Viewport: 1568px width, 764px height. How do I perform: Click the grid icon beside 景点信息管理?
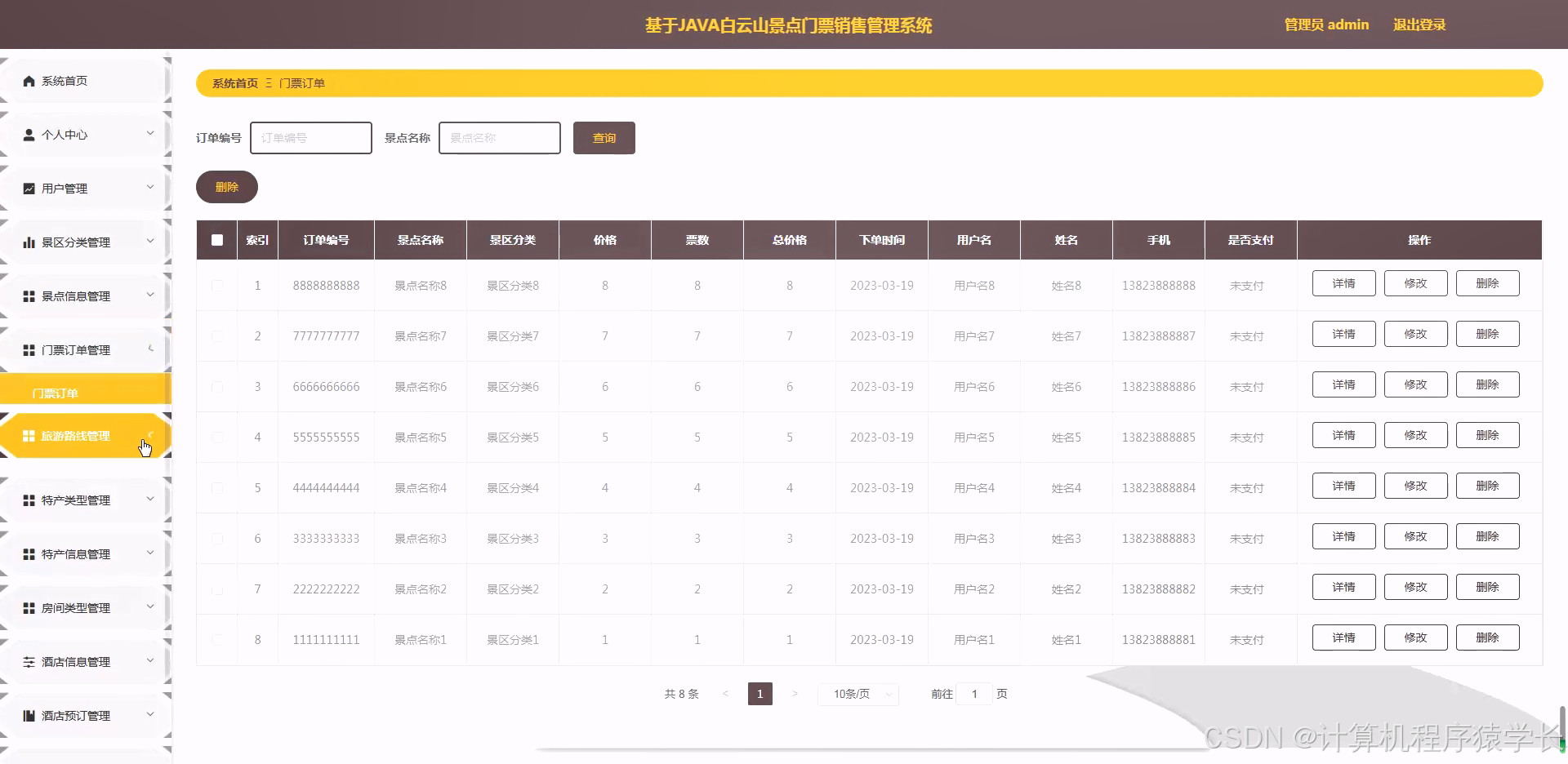29,296
